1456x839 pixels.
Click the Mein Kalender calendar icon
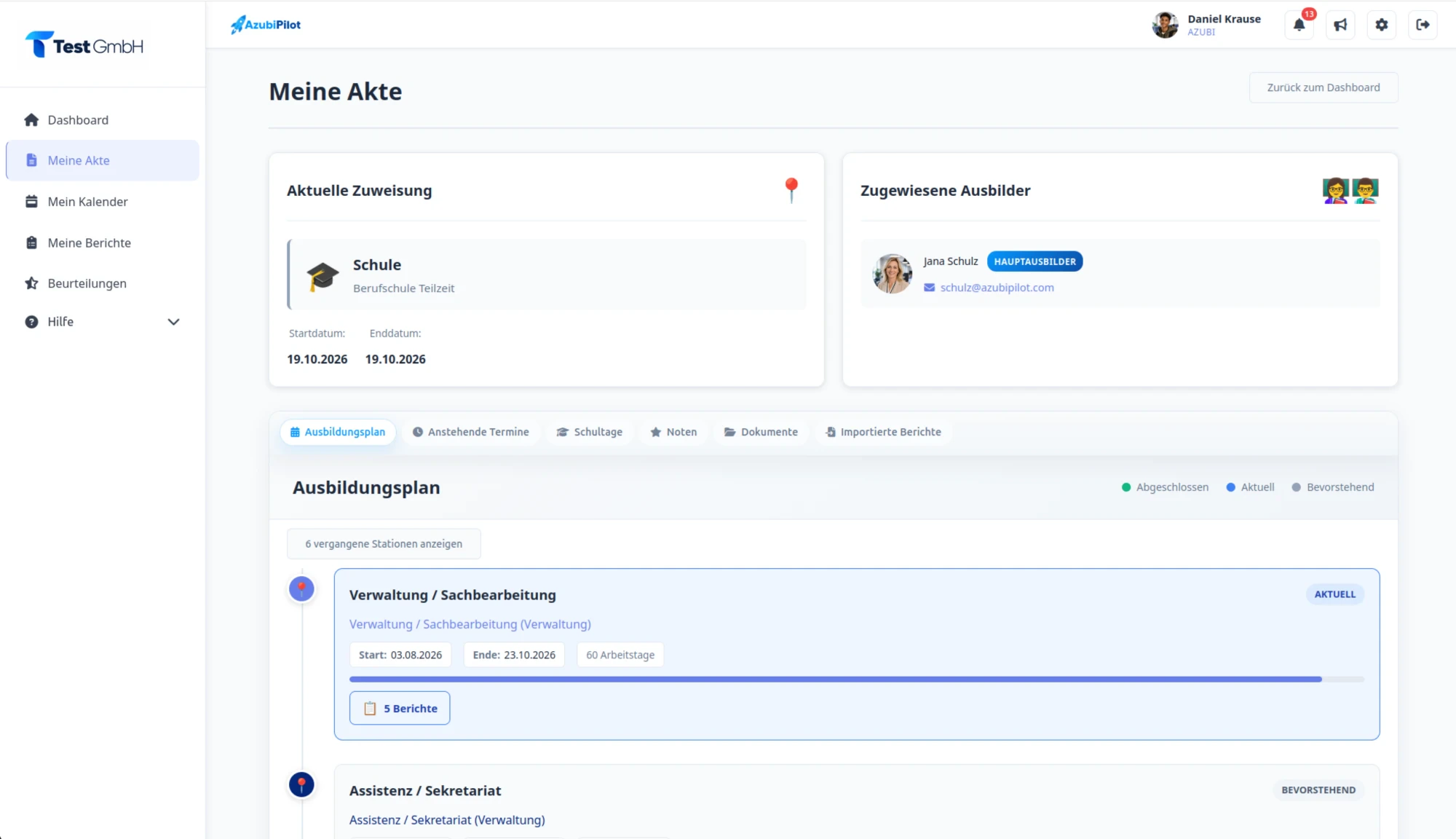[31, 202]
